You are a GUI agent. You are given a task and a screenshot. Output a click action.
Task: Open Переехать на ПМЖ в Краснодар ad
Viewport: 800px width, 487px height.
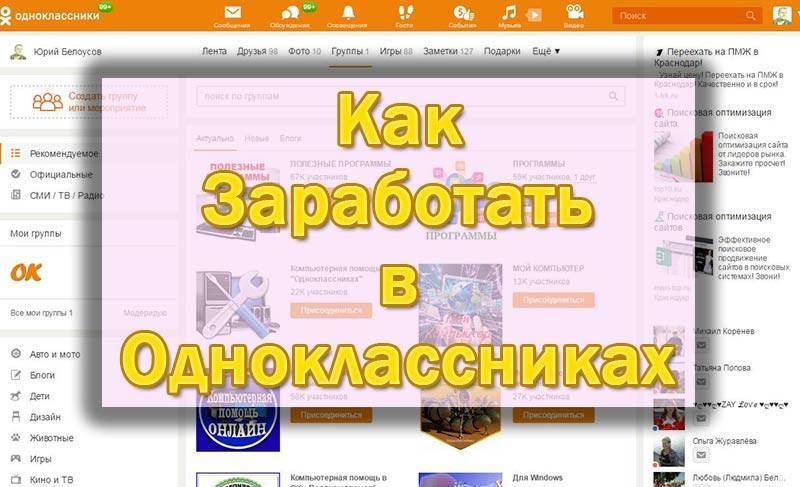pos(708,57)
